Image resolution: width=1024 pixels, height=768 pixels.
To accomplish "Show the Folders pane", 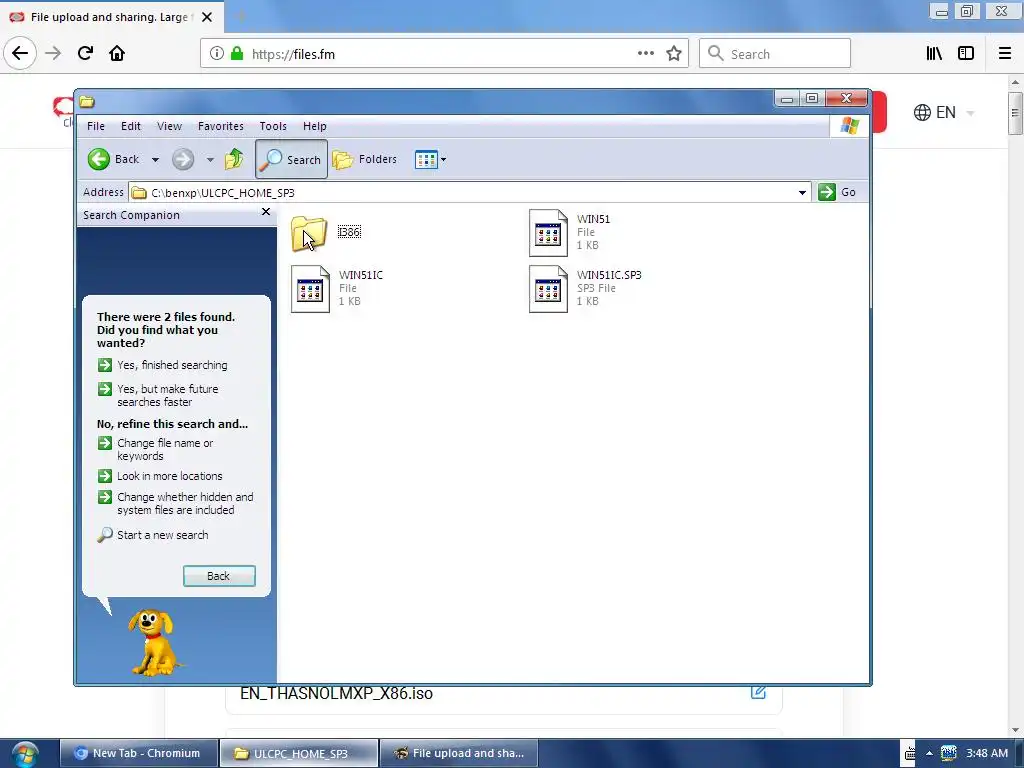I will (364, 159).
